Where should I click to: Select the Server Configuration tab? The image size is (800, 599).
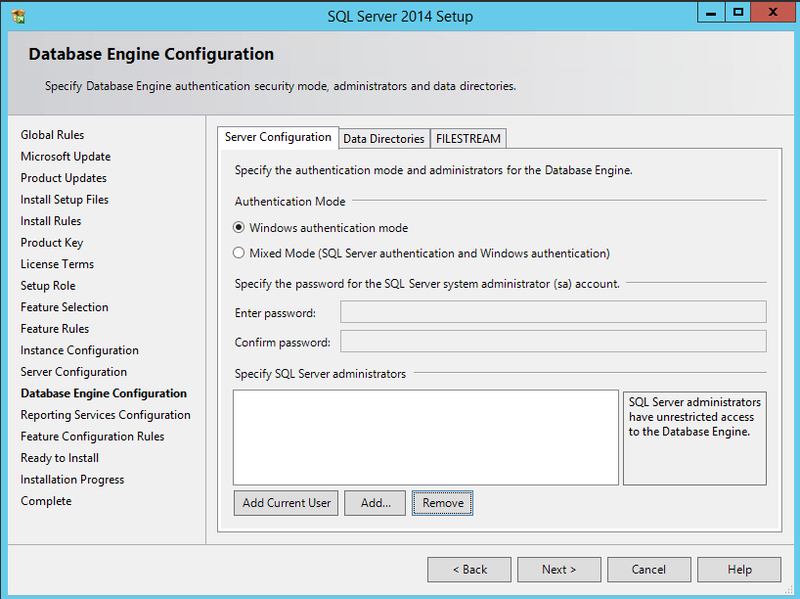click(x=278, y=138)
